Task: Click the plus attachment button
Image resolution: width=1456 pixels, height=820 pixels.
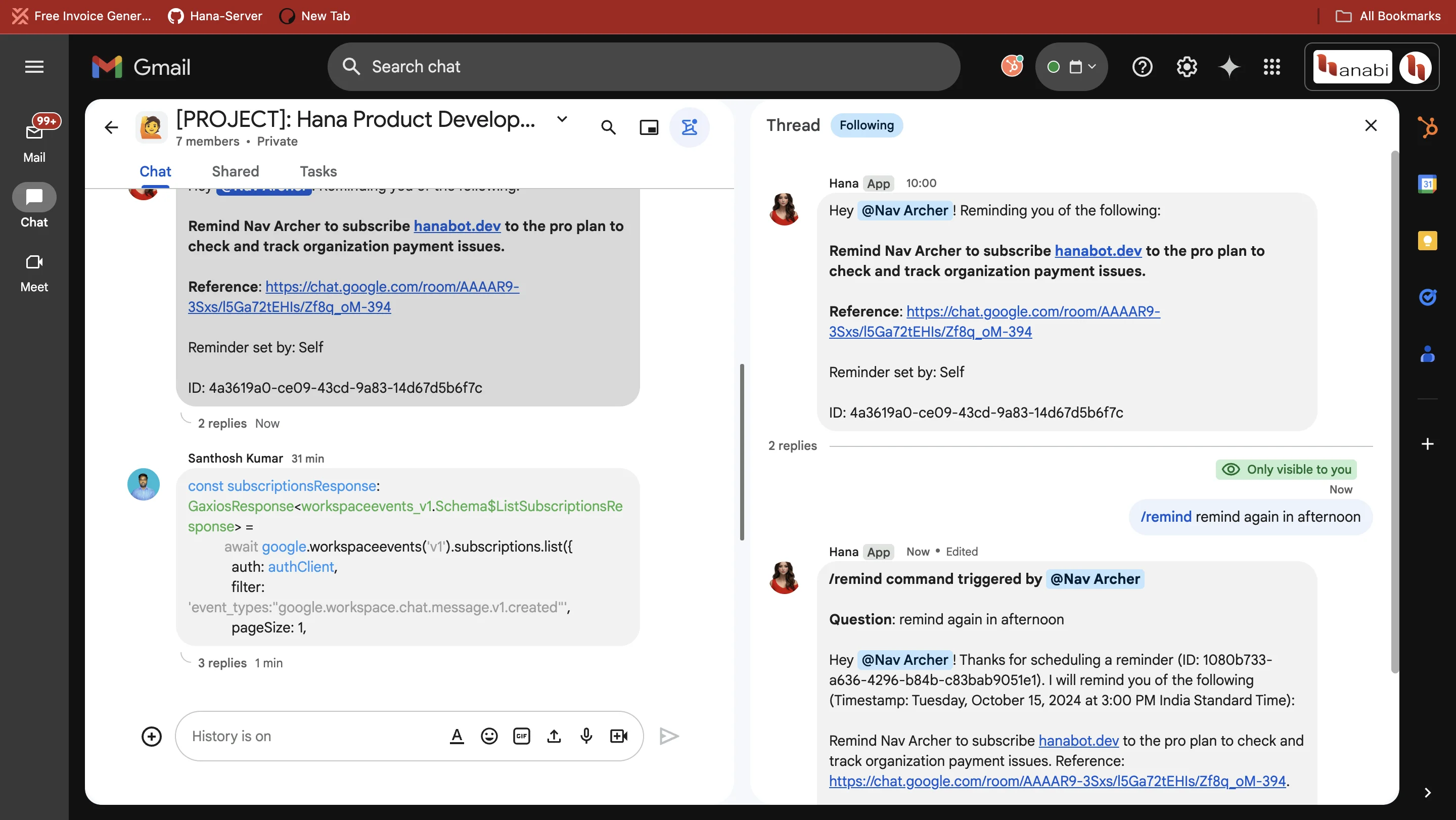Action: (151, 737)
